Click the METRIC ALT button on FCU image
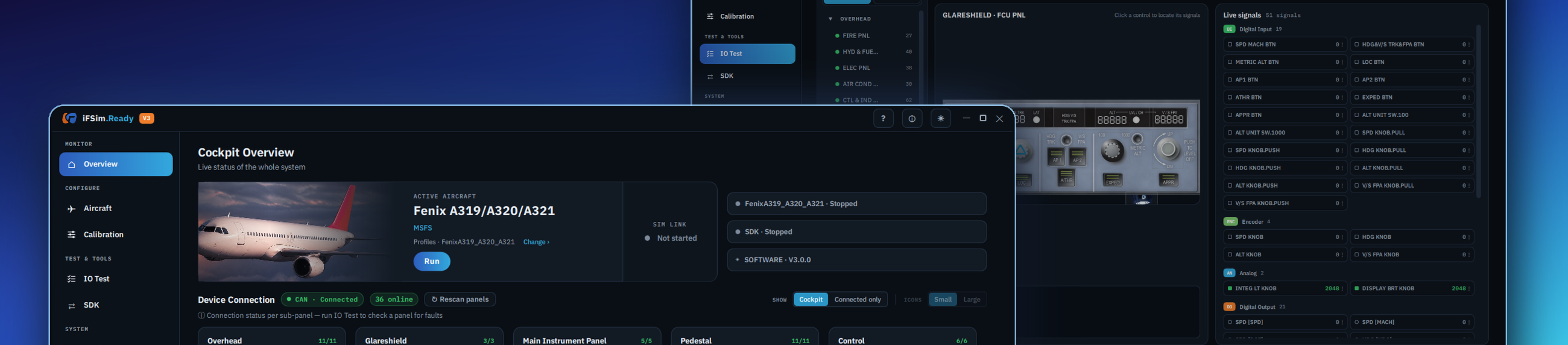Image resolution: width=1568 pixels, height=345 pixels. pyautogui.click(x=1137, y=139)
